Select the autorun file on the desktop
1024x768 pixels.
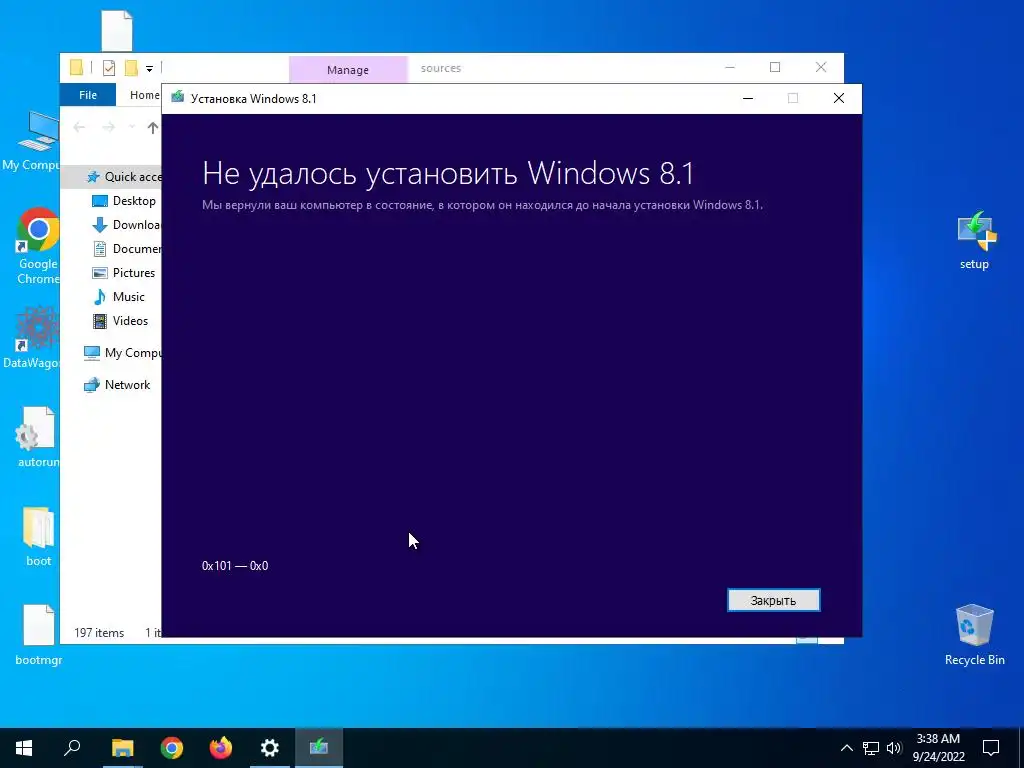click(38, 437)
